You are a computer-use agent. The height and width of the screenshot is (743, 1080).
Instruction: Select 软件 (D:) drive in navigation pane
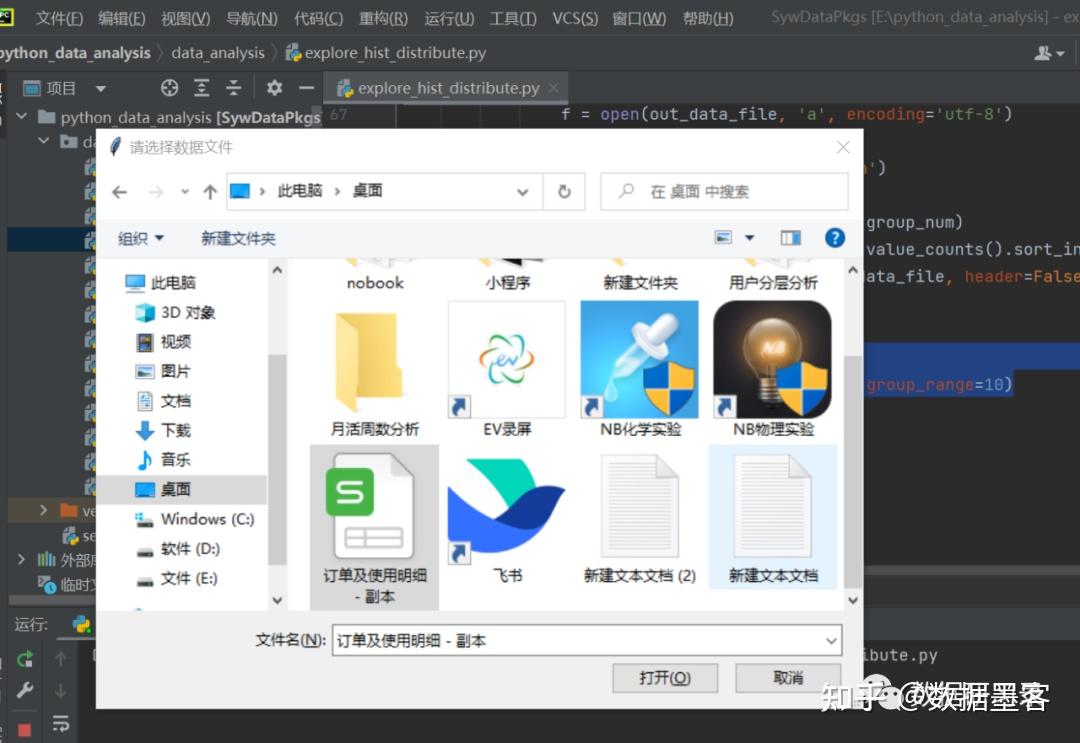[x=177, y=549]
